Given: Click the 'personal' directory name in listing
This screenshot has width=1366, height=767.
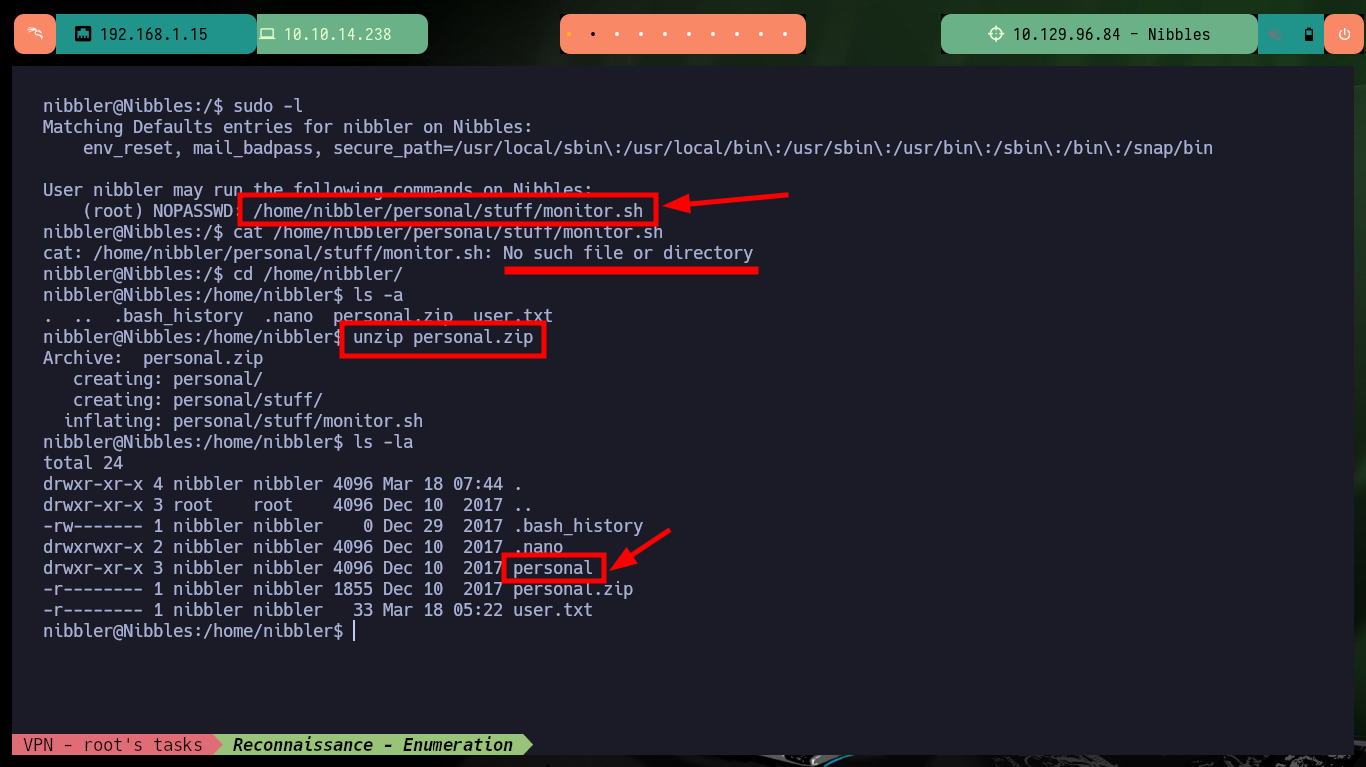Looking at the screenshot, I should tap(553, 568).
